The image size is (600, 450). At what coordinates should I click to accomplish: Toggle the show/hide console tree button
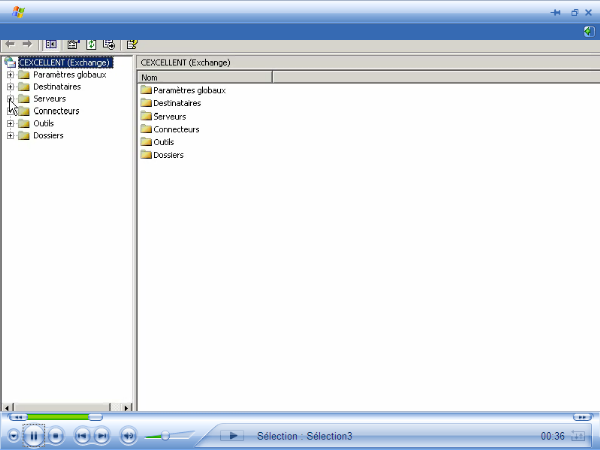point(51,45)
